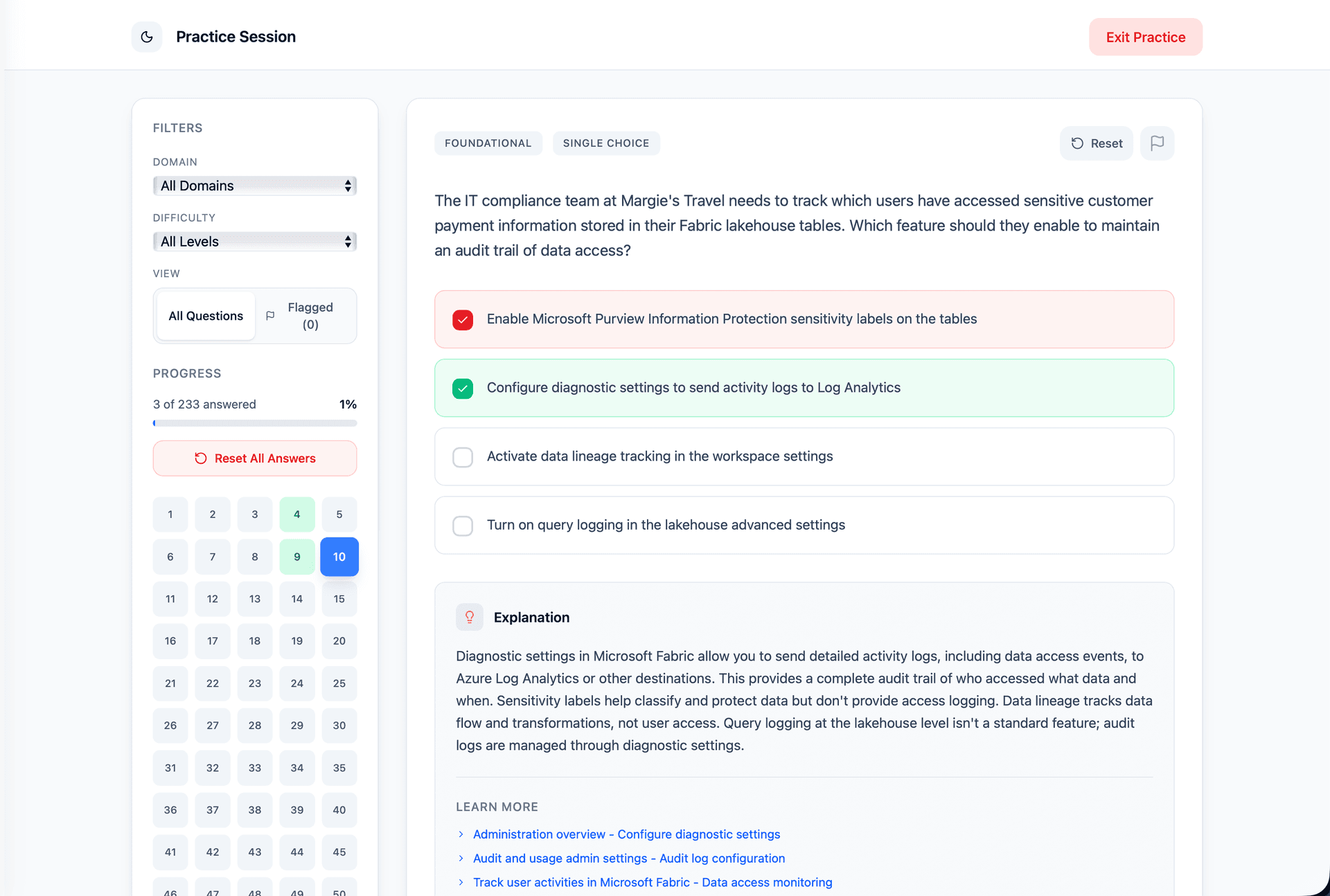This screenshot has width=1330, height=896.
Task: Switch to the Flagged (0) view tab
Action: [x=310, y=316]
